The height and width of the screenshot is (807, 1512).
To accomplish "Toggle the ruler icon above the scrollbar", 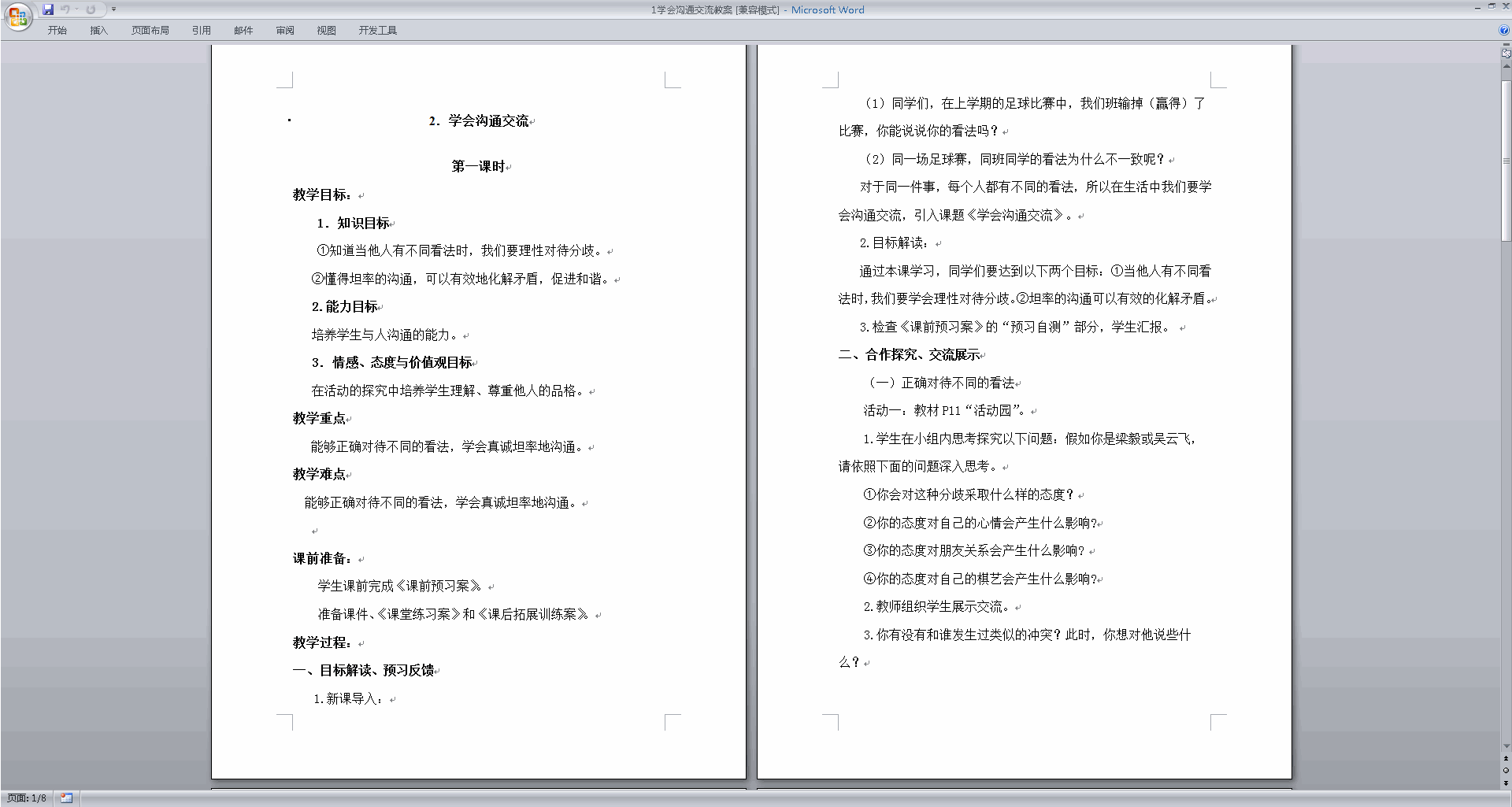I will point(1506,54).
